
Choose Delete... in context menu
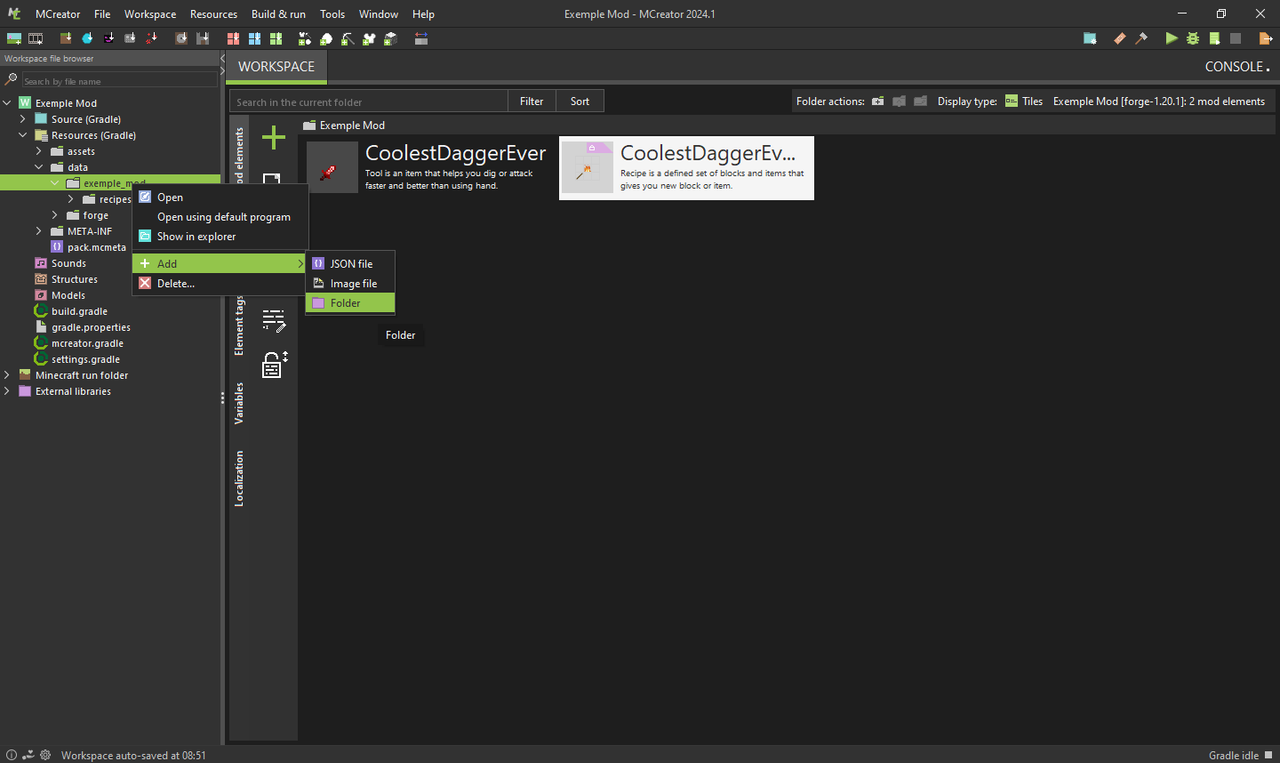220,284
